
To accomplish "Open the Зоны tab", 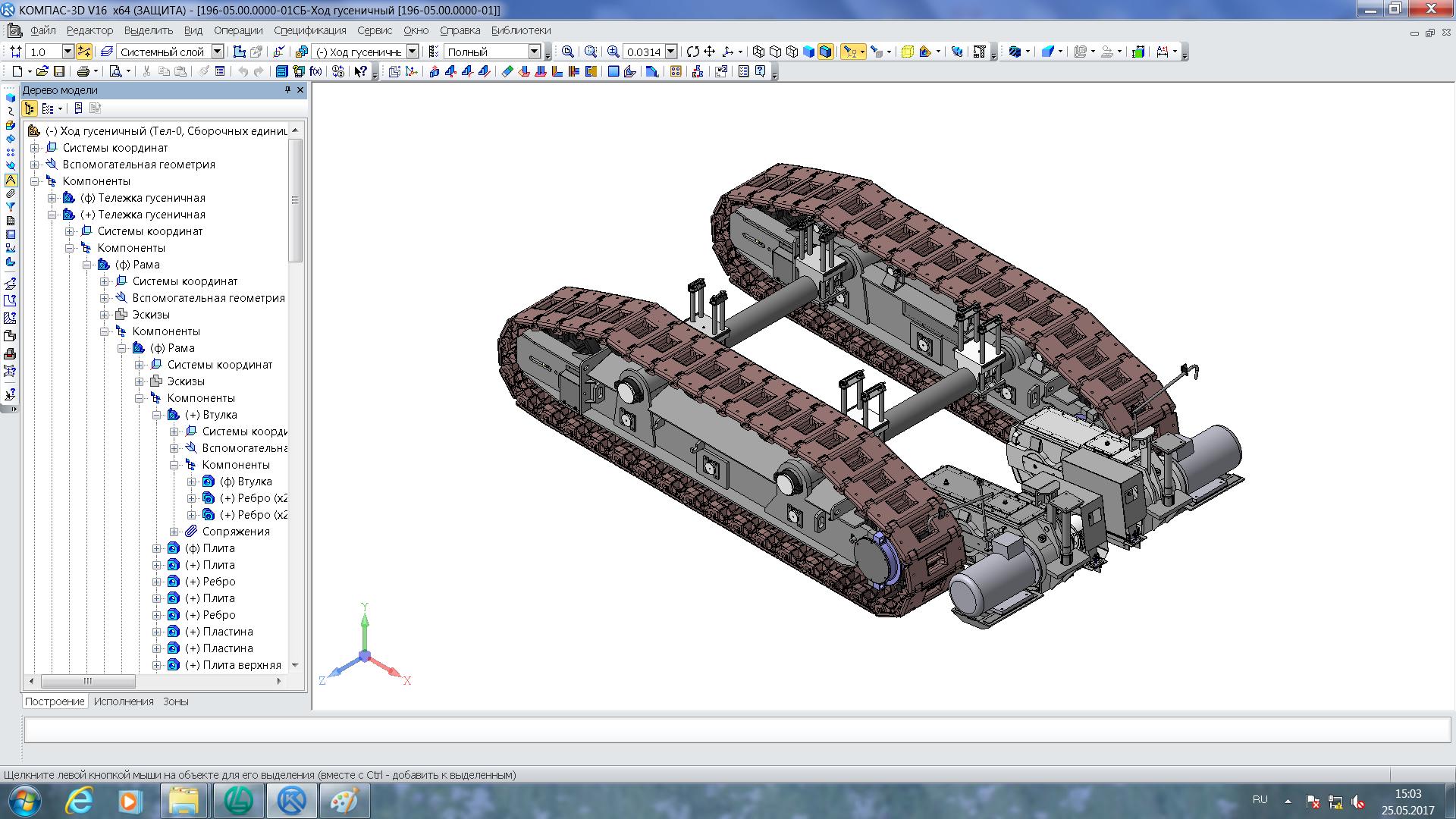I will click(x=175, y=701).
